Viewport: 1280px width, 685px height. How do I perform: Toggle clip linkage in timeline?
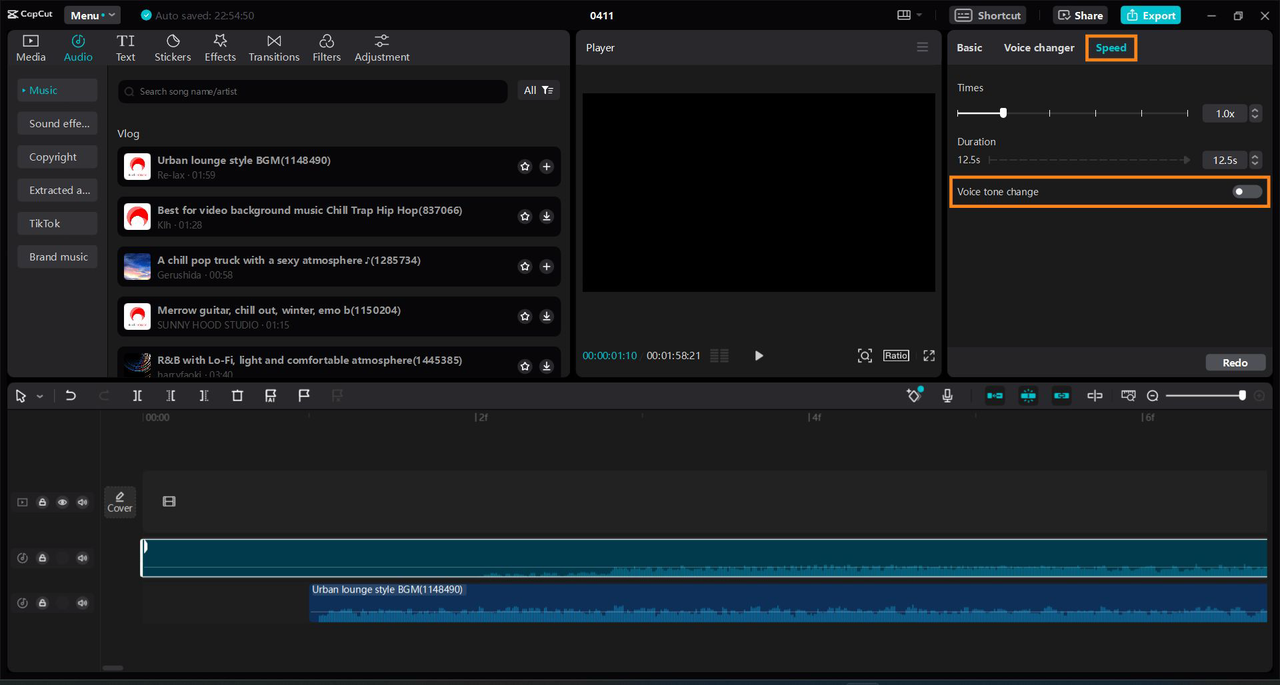pos(1061,396)
